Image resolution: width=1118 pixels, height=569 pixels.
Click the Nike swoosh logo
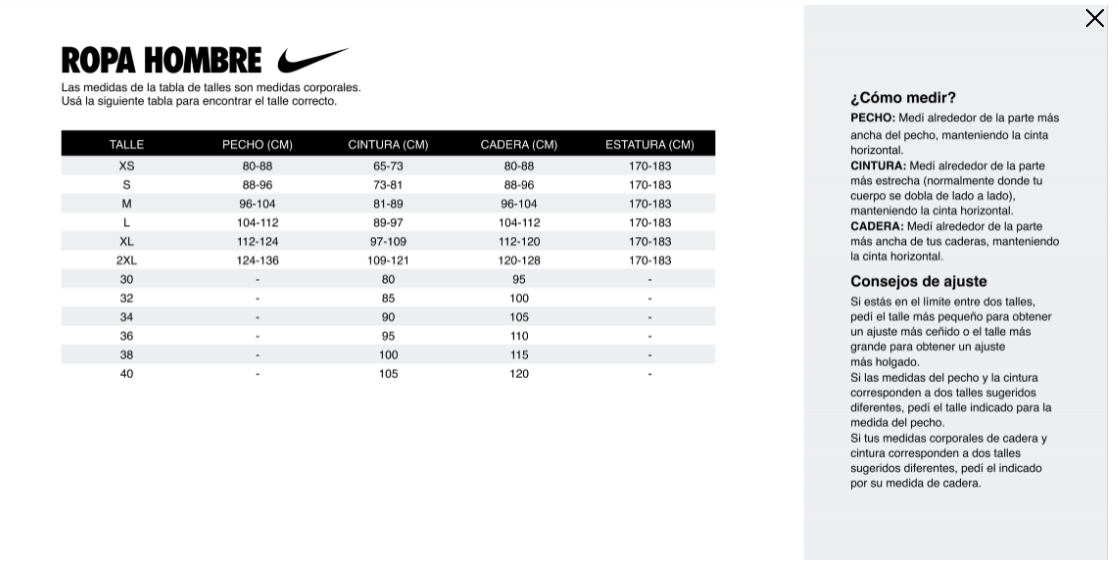coord(312,60)
